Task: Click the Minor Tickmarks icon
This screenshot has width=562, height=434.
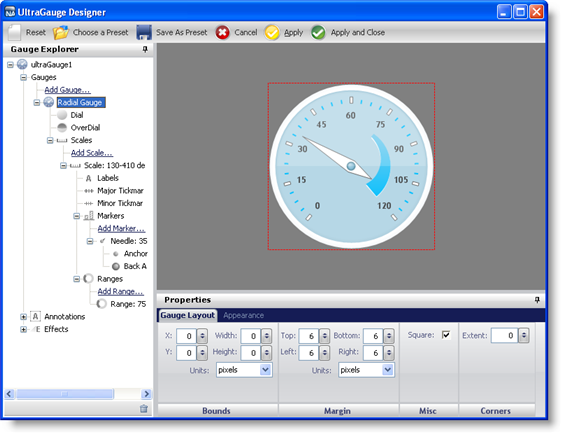Action: coord(89,203)
